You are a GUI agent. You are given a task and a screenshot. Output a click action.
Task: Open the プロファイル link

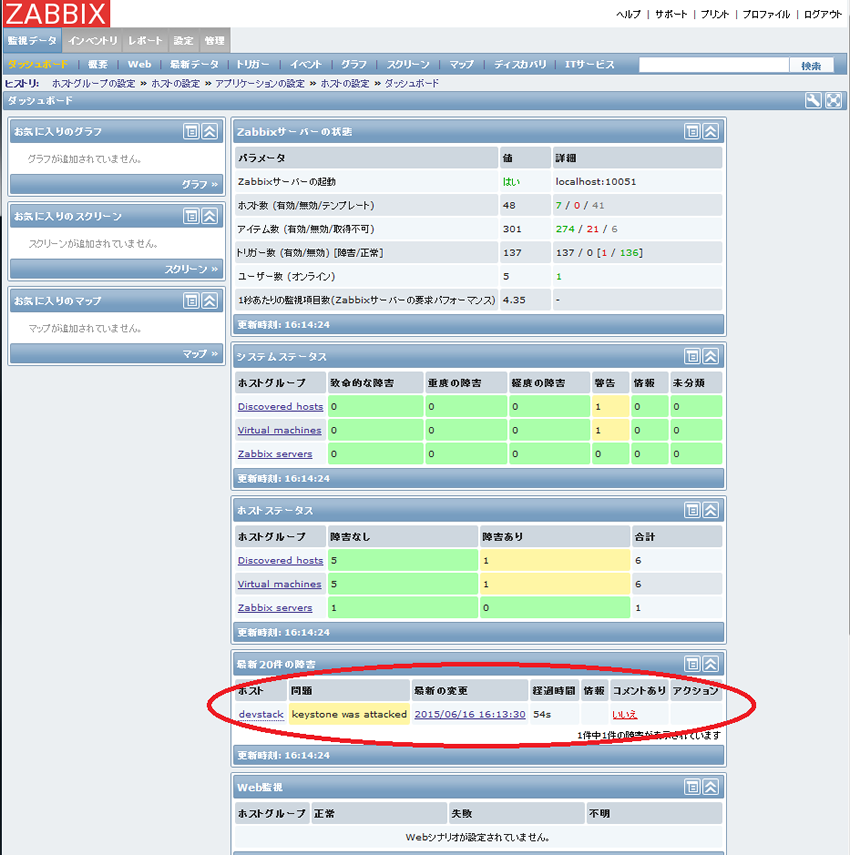tap(766, 14)
